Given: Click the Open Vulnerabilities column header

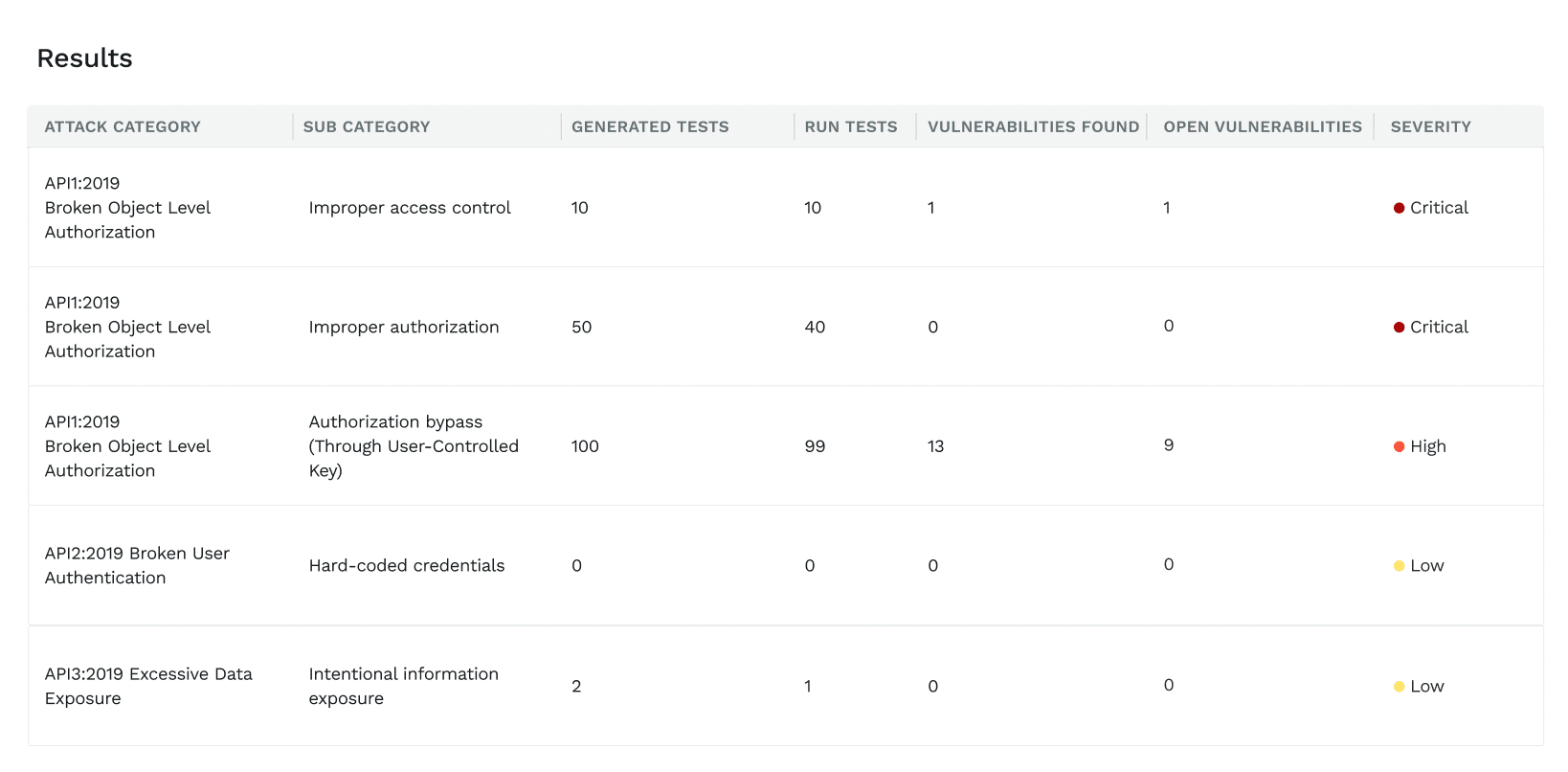Looking at the screenshot, I should pos(1262,126).
